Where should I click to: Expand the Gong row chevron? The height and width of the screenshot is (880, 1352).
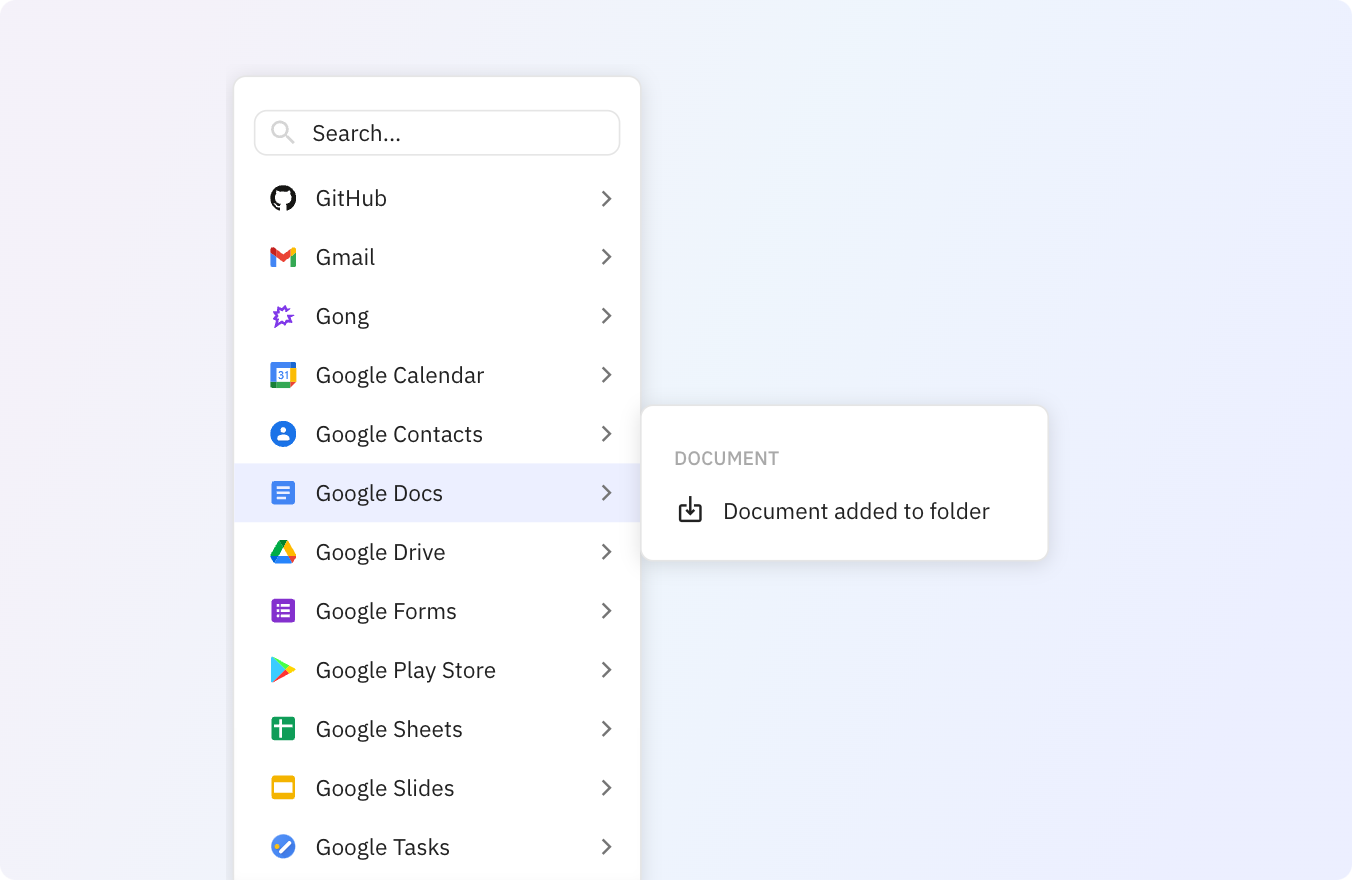[x=606, y=316]
